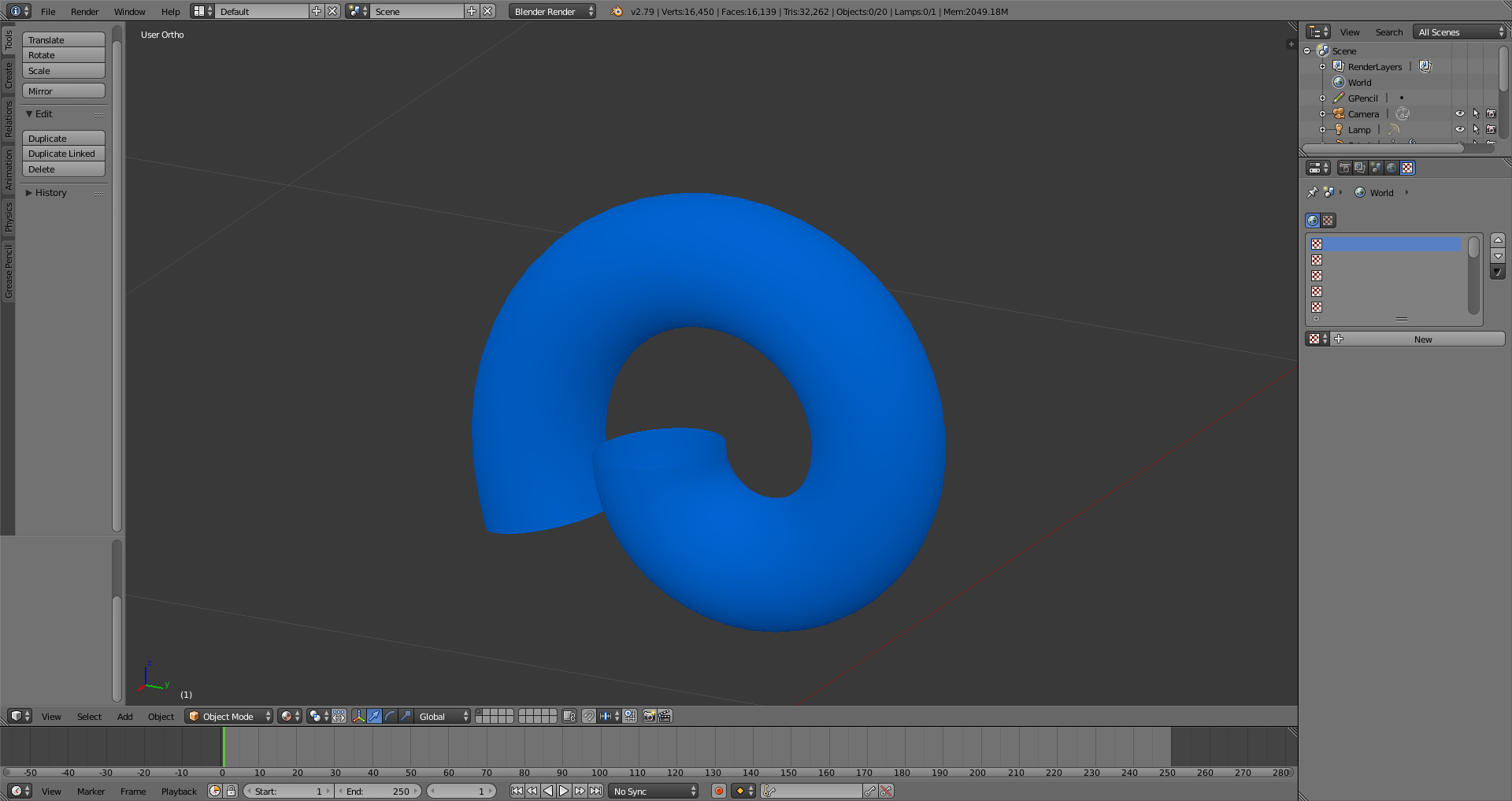Click the Duplicate Linked button
Image resolution: width=1512 pixels, height=801 pixels.
coord(64,154)
